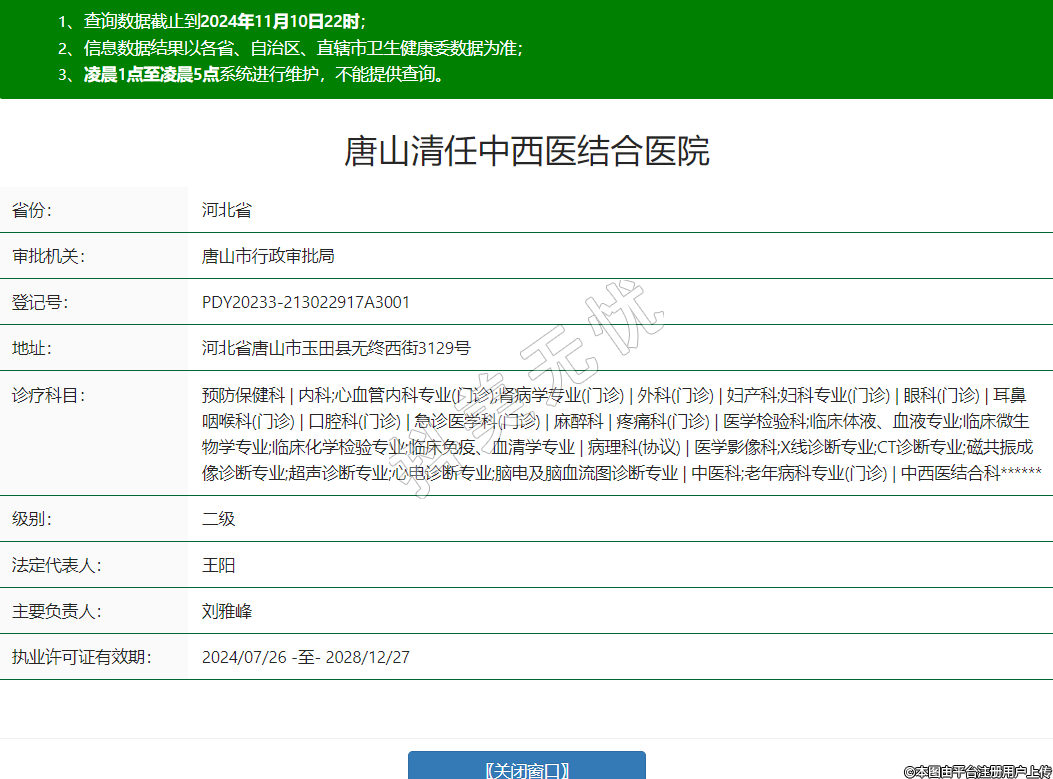The width and height of the screenshot is (1053, 779).
Task: Select the 诊疗科目 field label
Action: click(47, 395)
